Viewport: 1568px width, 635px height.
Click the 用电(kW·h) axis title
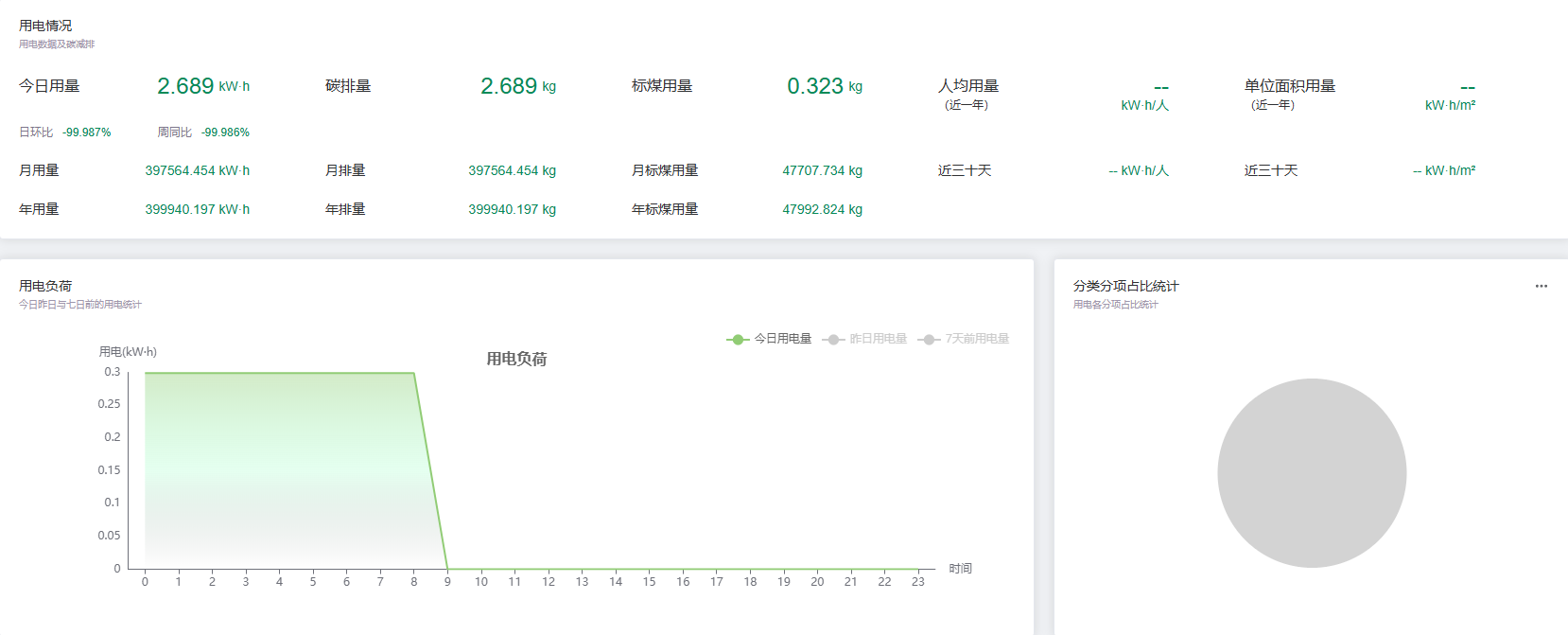click(128, 352)
